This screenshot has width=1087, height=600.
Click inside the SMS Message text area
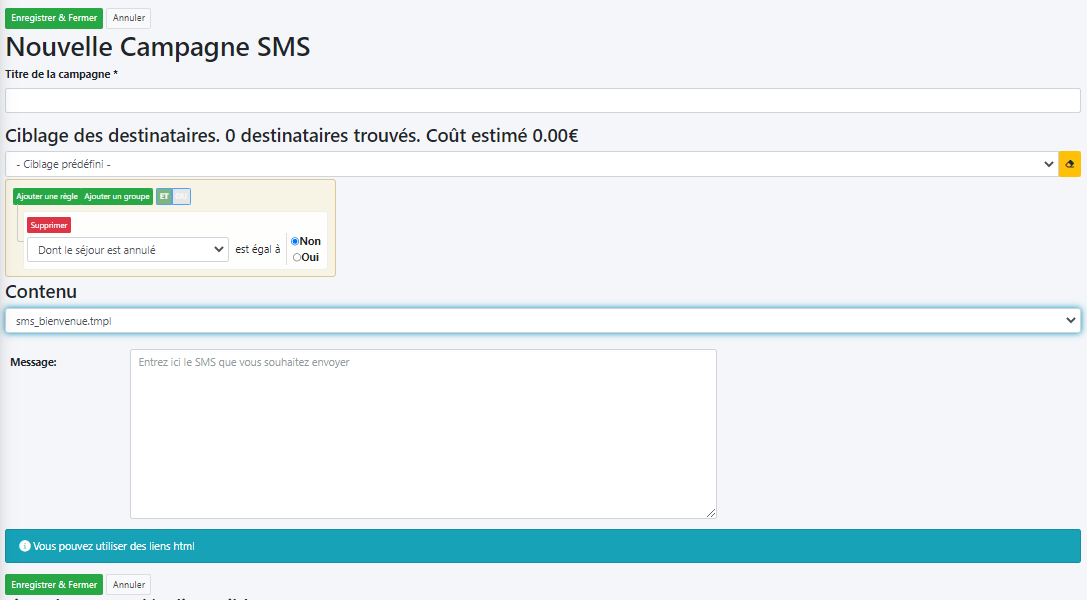click(x=423, y=433)
